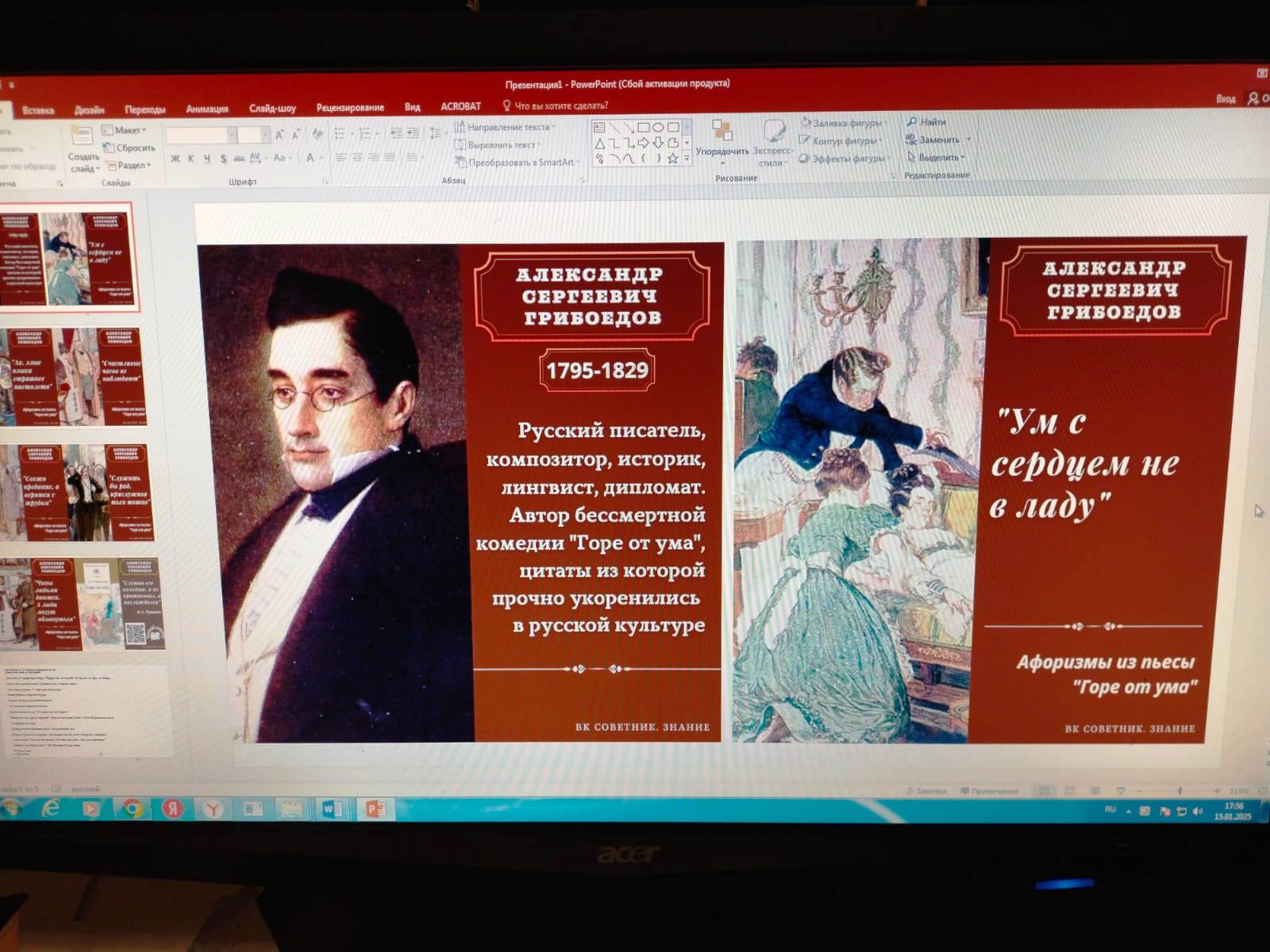Open Shape Outline (Контур фигуры) menu
The width and height of the screenshot is (1270, 952).
pyautogui.click(x=841, y=140)
